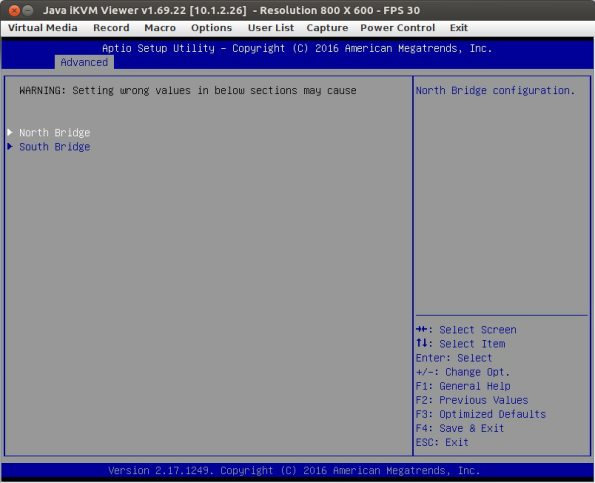Click the F4: Save & Exit hint
Image resolution: width=595 pixels, height=483 pixels.
coord(460,428)
